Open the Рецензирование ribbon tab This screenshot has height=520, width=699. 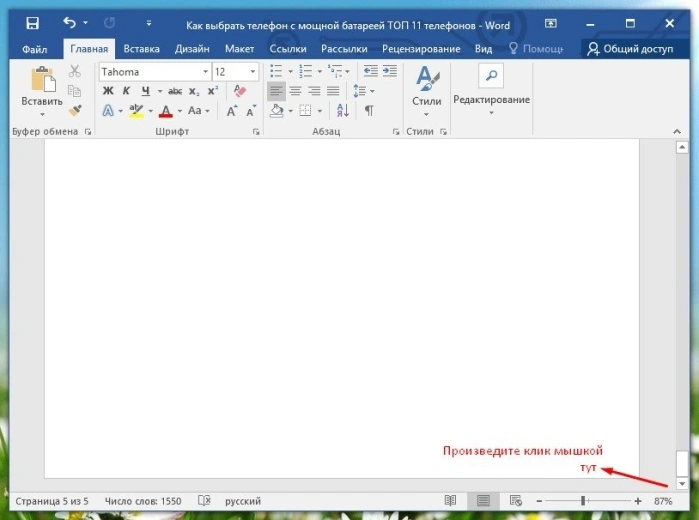tap(421, 49)
